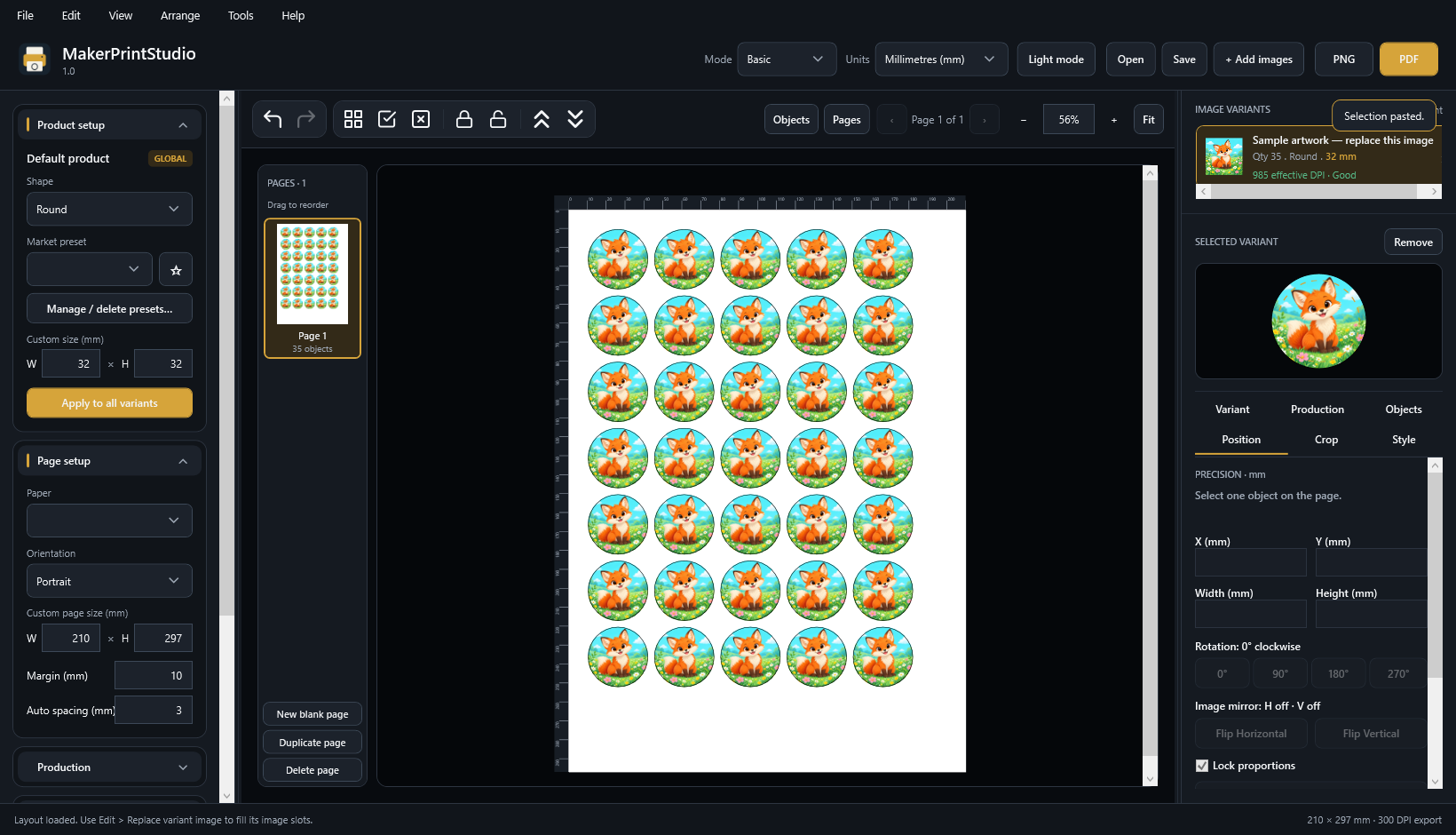Switch to the Crop tab
Image resolution: width=1456 pixels, height=835 pixels.
(1326, 440)
